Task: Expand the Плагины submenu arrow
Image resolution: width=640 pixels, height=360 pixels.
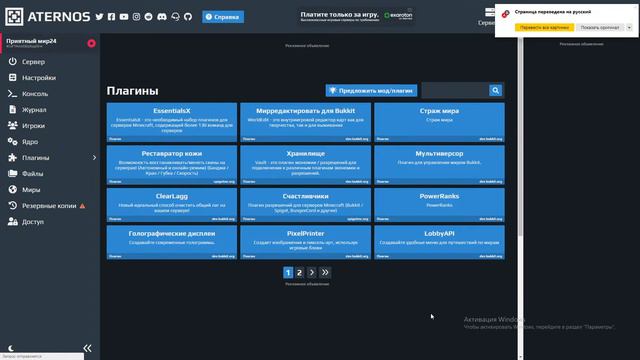Action: 94,158
